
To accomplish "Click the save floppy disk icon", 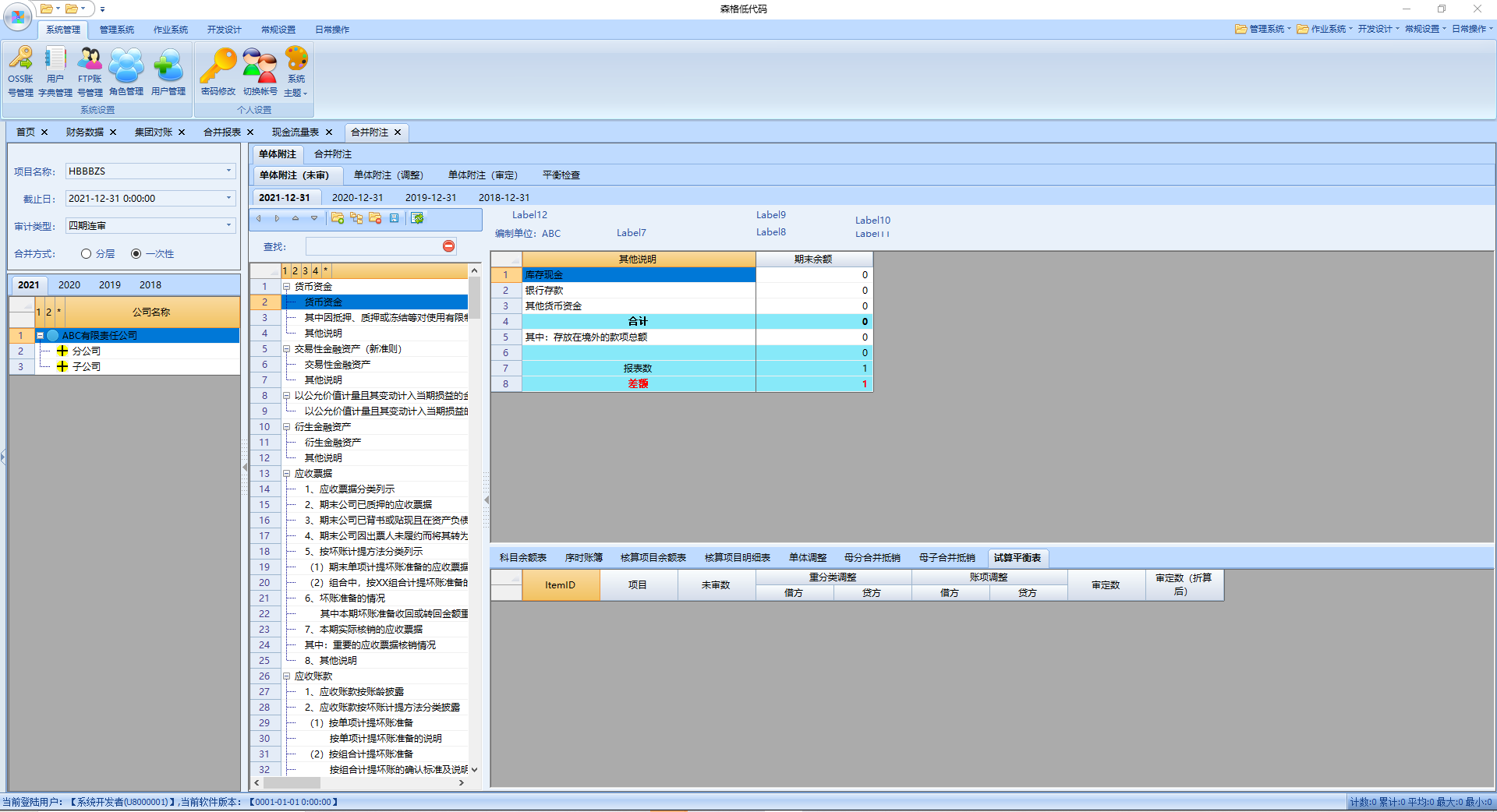I will coord(394,218).
